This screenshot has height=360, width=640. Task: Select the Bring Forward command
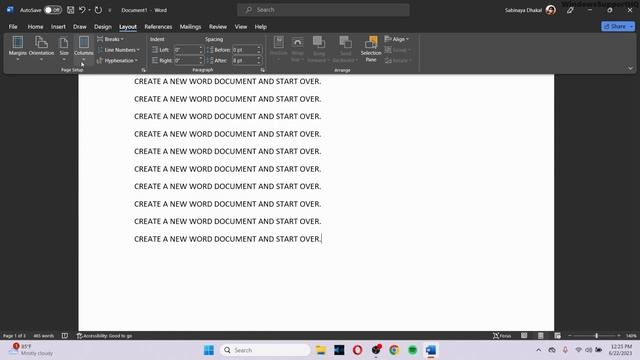(x=319, y=49)
